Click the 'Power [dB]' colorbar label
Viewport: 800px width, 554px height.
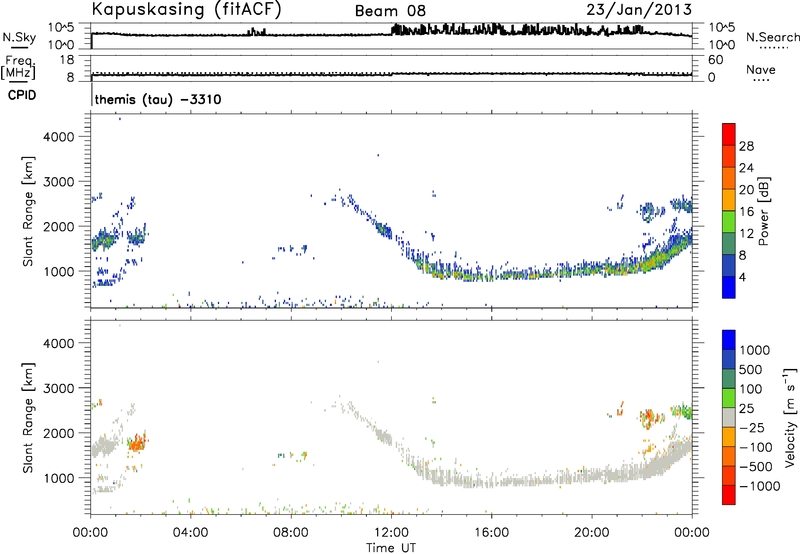(763, 211)
